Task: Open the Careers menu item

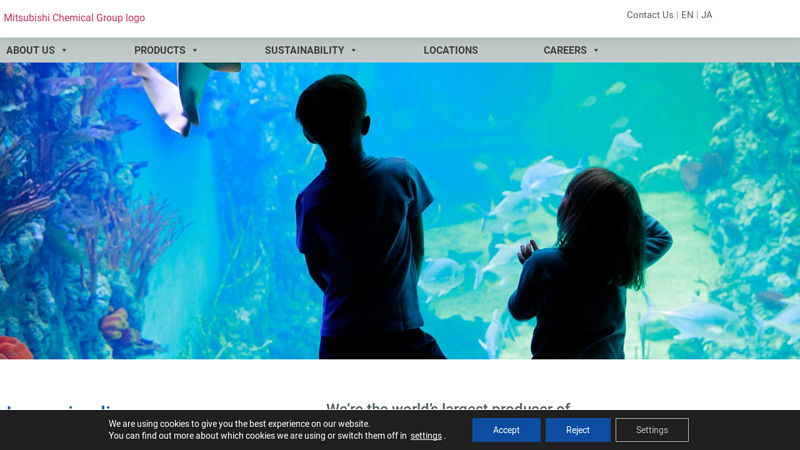Action: 565,50
